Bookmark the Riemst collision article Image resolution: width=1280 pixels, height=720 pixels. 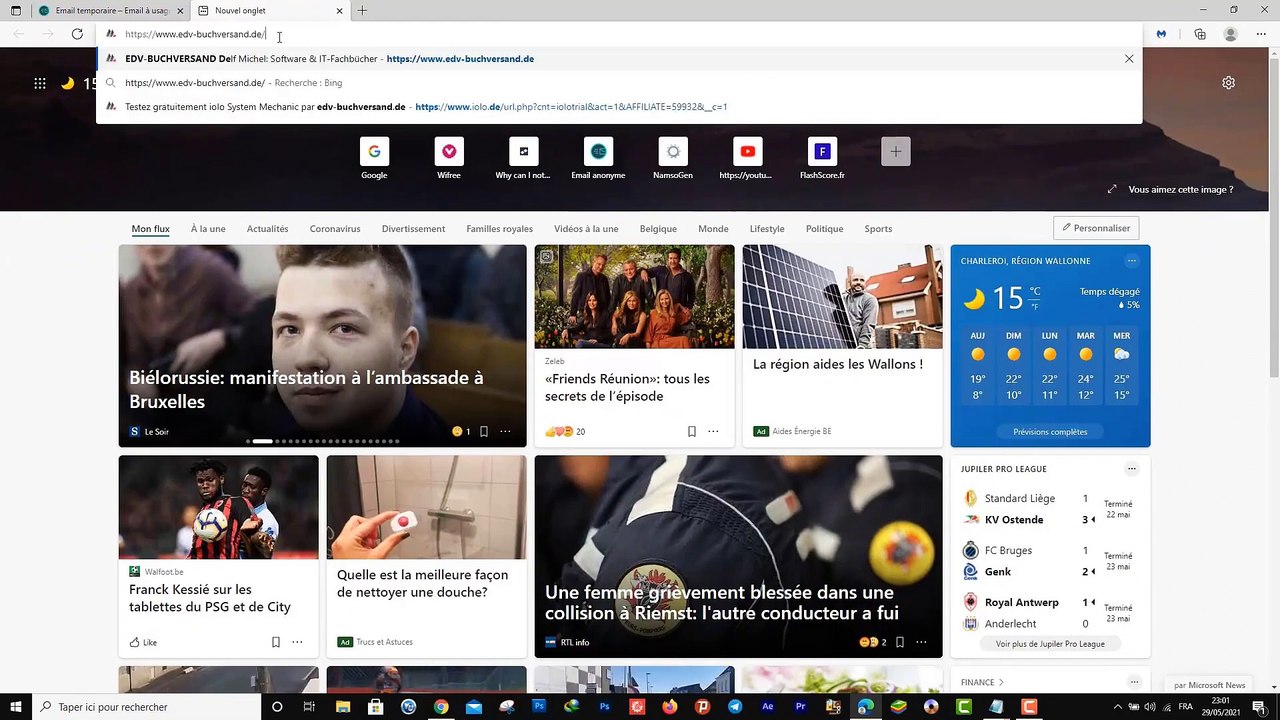coord(900,642)
